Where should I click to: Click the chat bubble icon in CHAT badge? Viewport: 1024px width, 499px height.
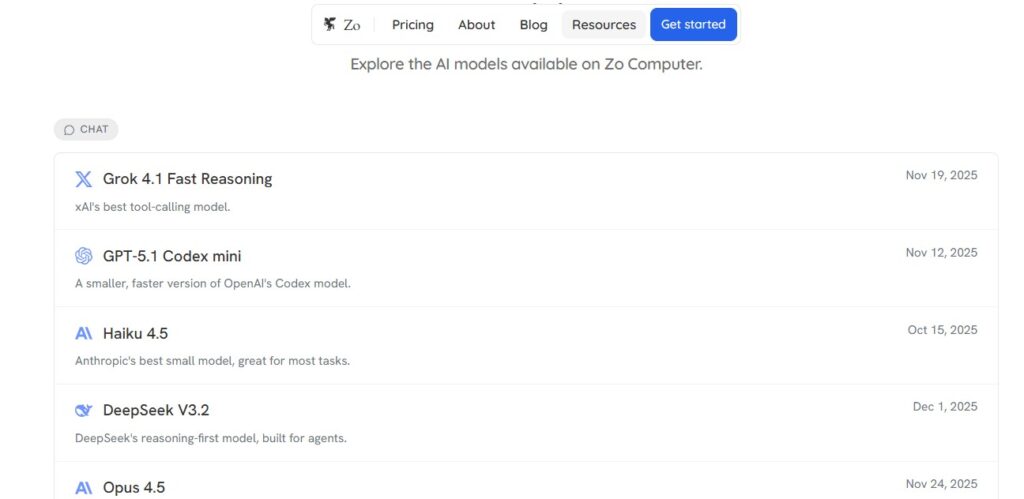69,130
